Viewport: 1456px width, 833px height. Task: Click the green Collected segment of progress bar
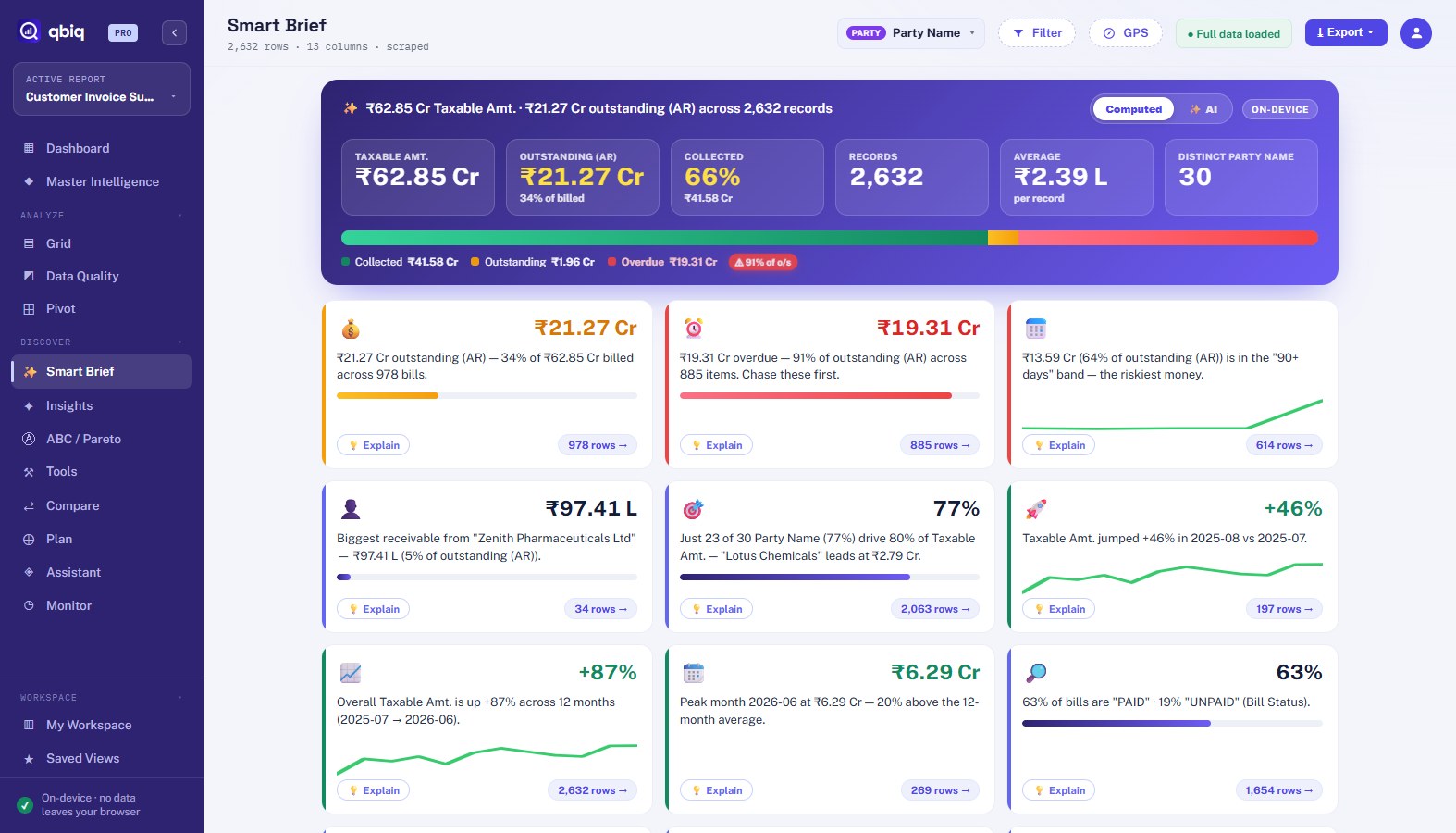(x=664, y=238)
